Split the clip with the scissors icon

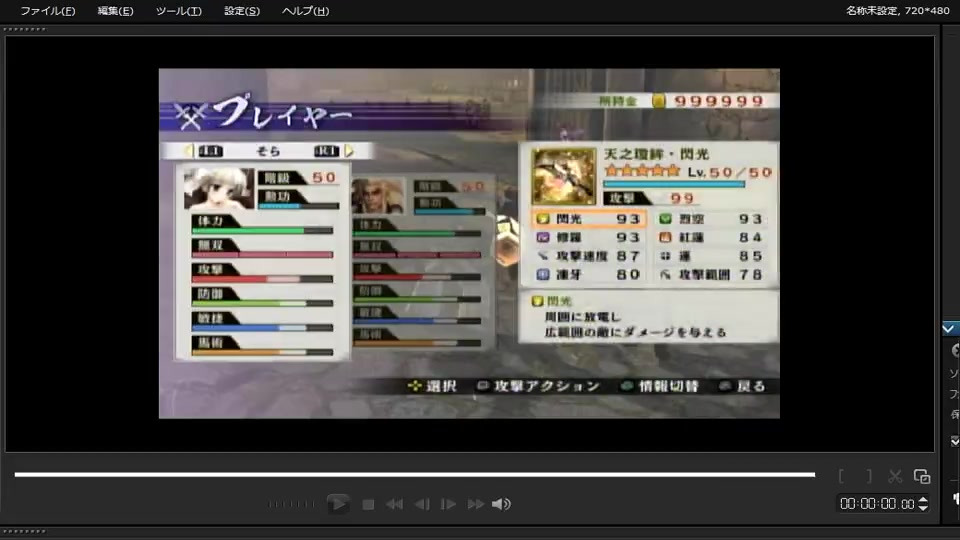tap(895, 476)
